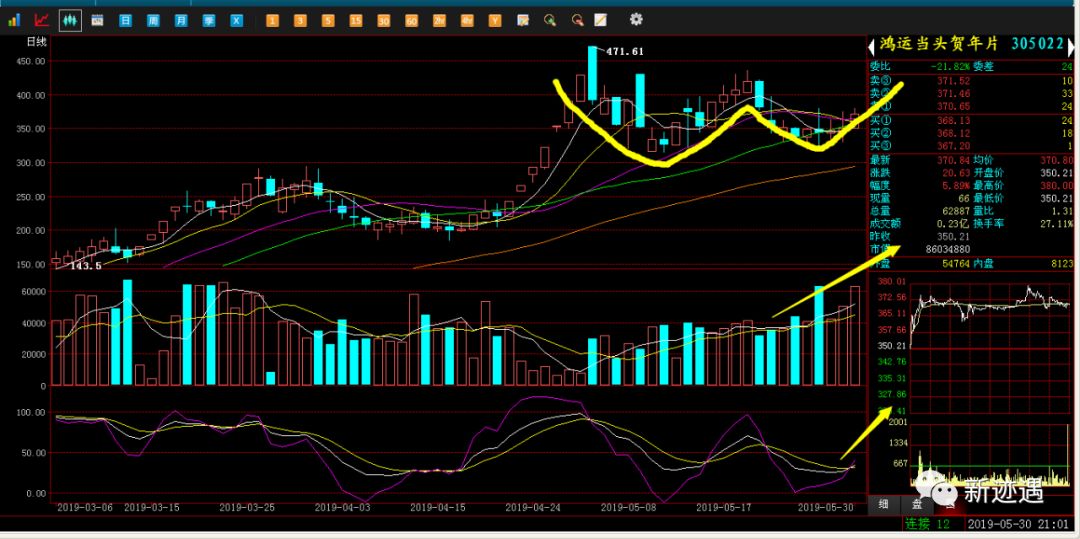This screenshot has width=1080, height=539.
Task: Switch to quarterly (季) K-line period
Action: click(x=209, y=21)
